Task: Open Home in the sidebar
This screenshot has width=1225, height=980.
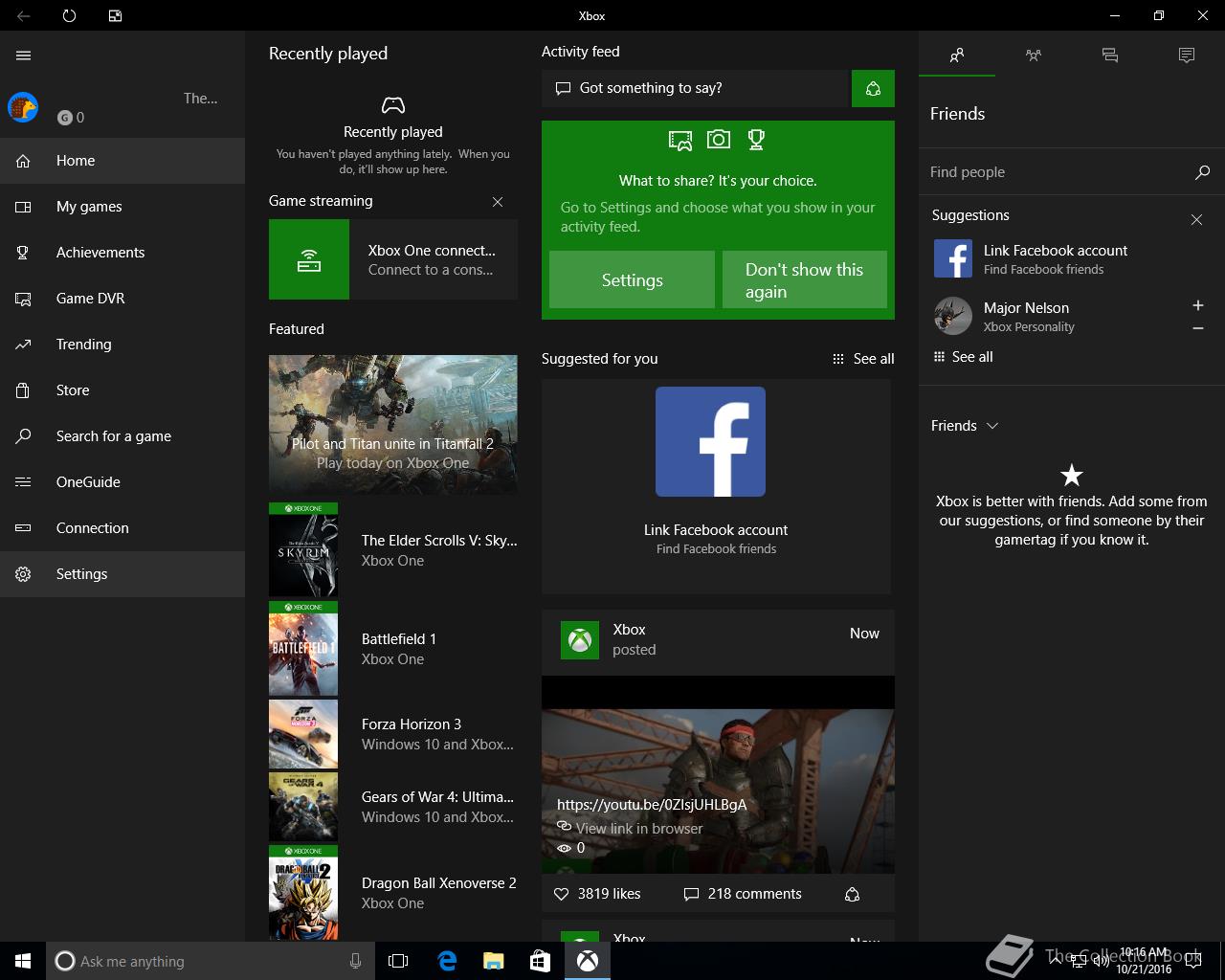Action: [x=122, y=161]
